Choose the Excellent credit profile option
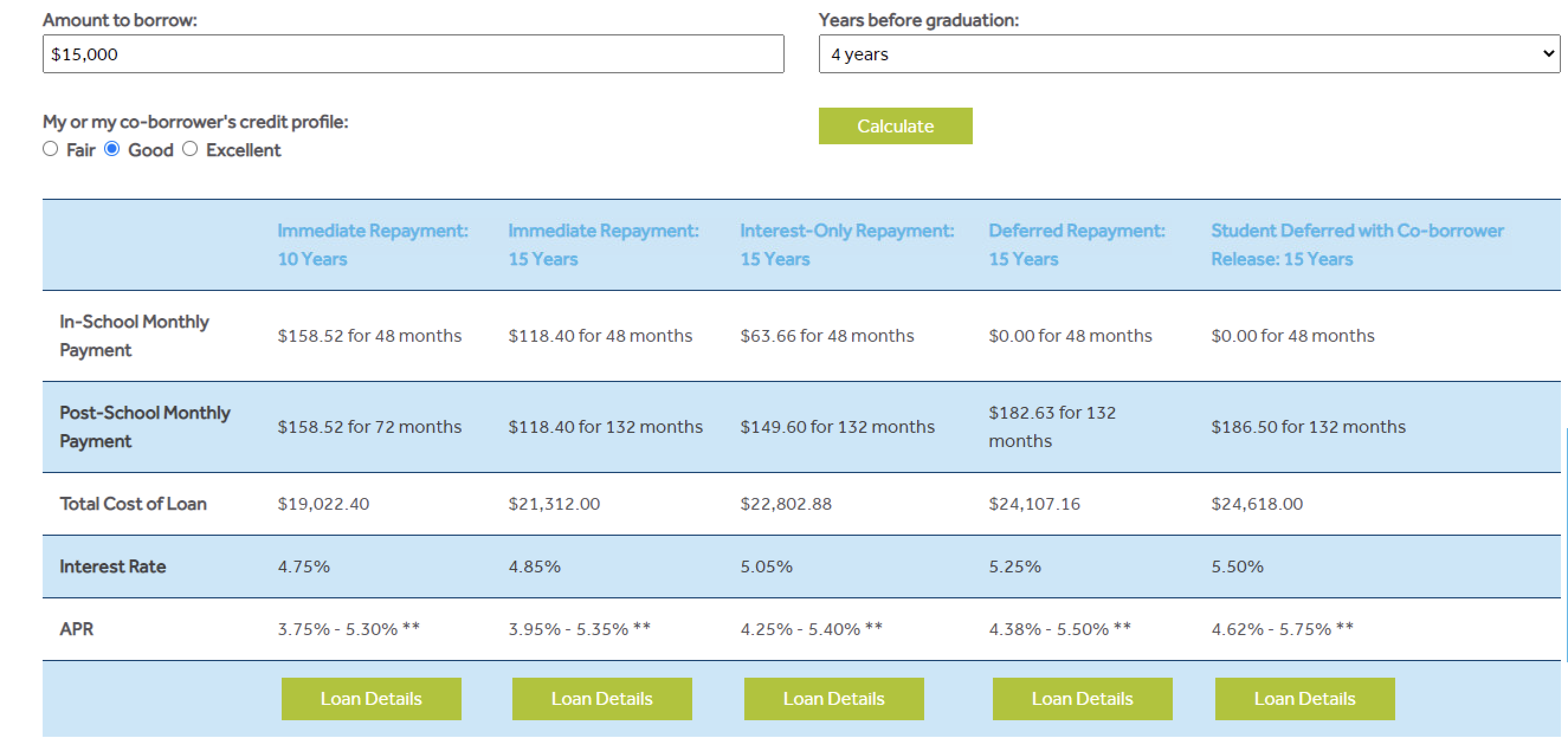This screenshot has width=1568, height=751. click(190, 149)
